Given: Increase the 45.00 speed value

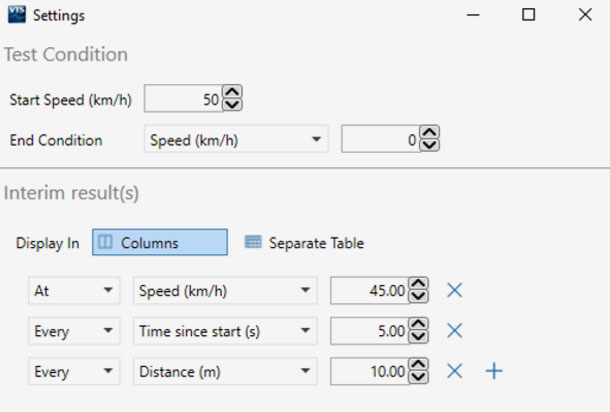Looking at the screenshot, I should 419,285.
